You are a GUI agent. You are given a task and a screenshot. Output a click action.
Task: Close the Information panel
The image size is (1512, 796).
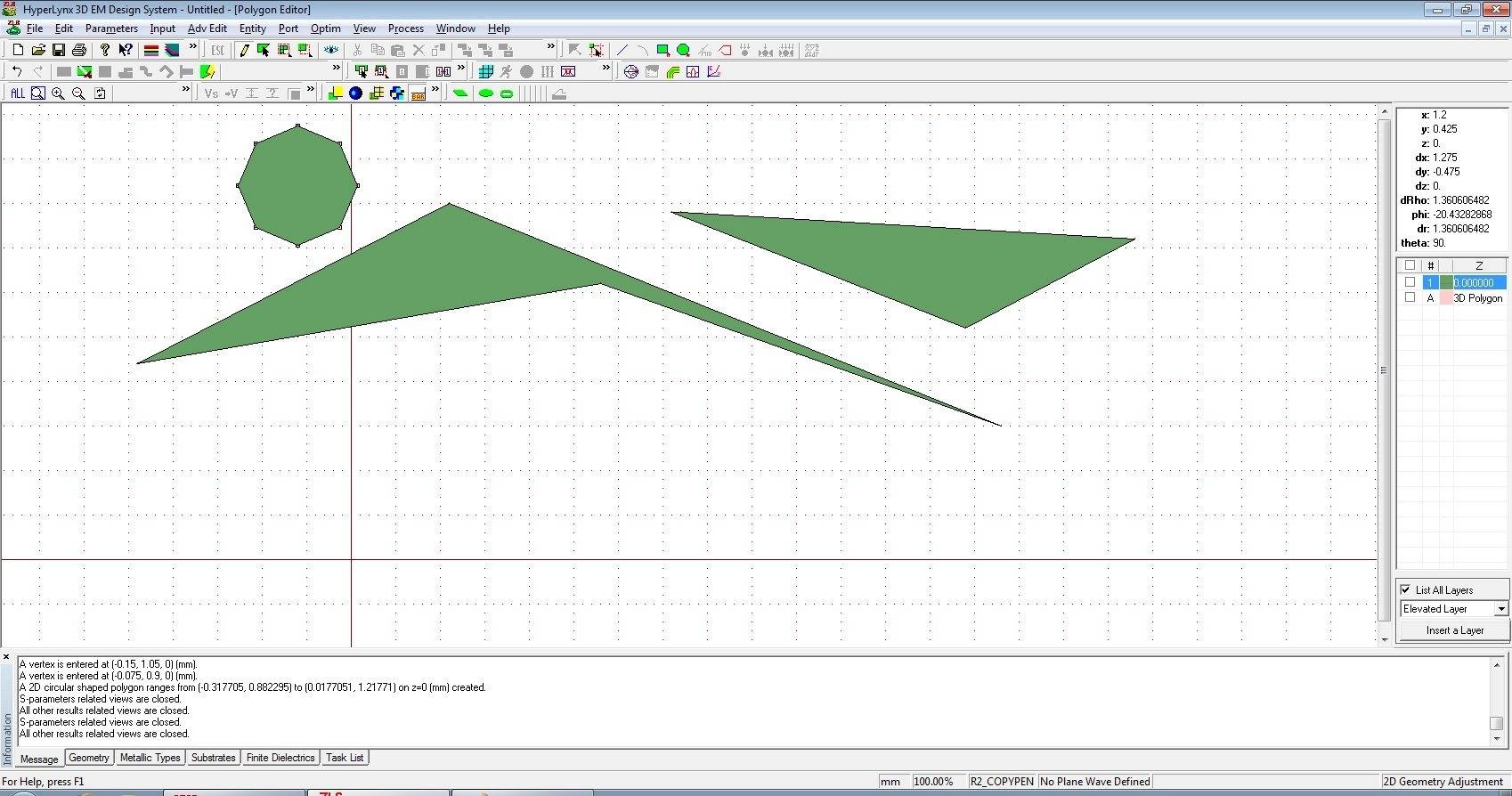6,657
